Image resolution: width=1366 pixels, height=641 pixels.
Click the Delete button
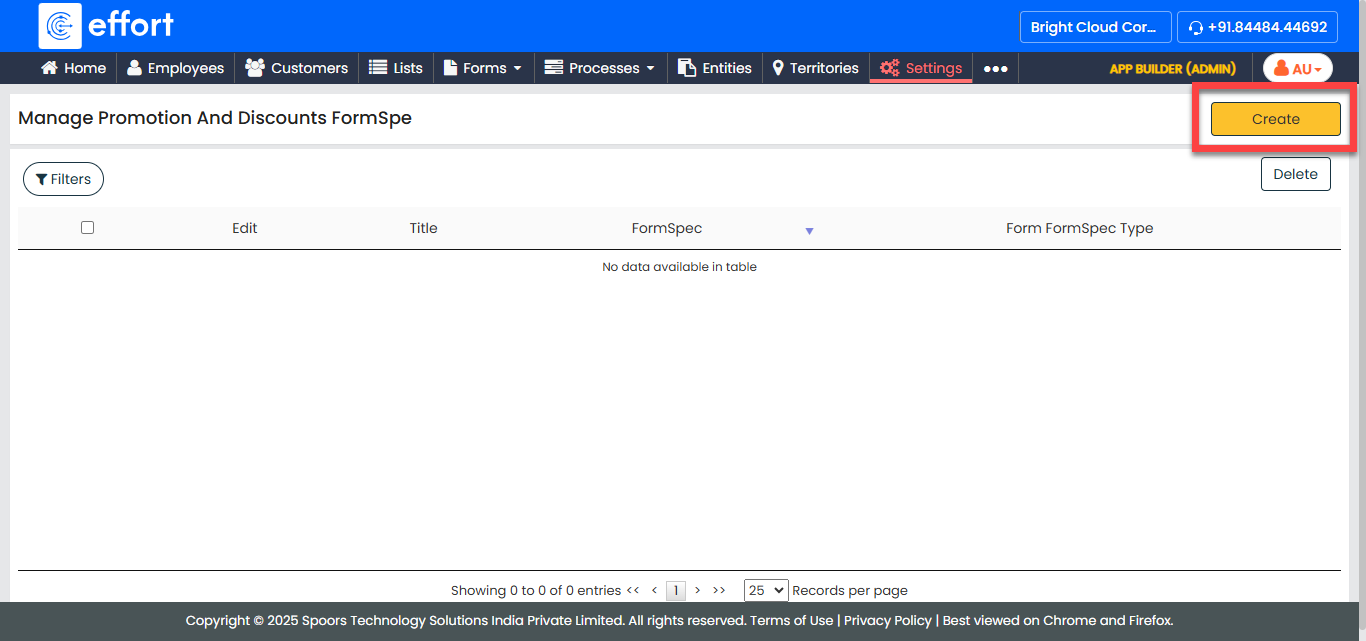pyautogui.click(x=1295, y=174)
